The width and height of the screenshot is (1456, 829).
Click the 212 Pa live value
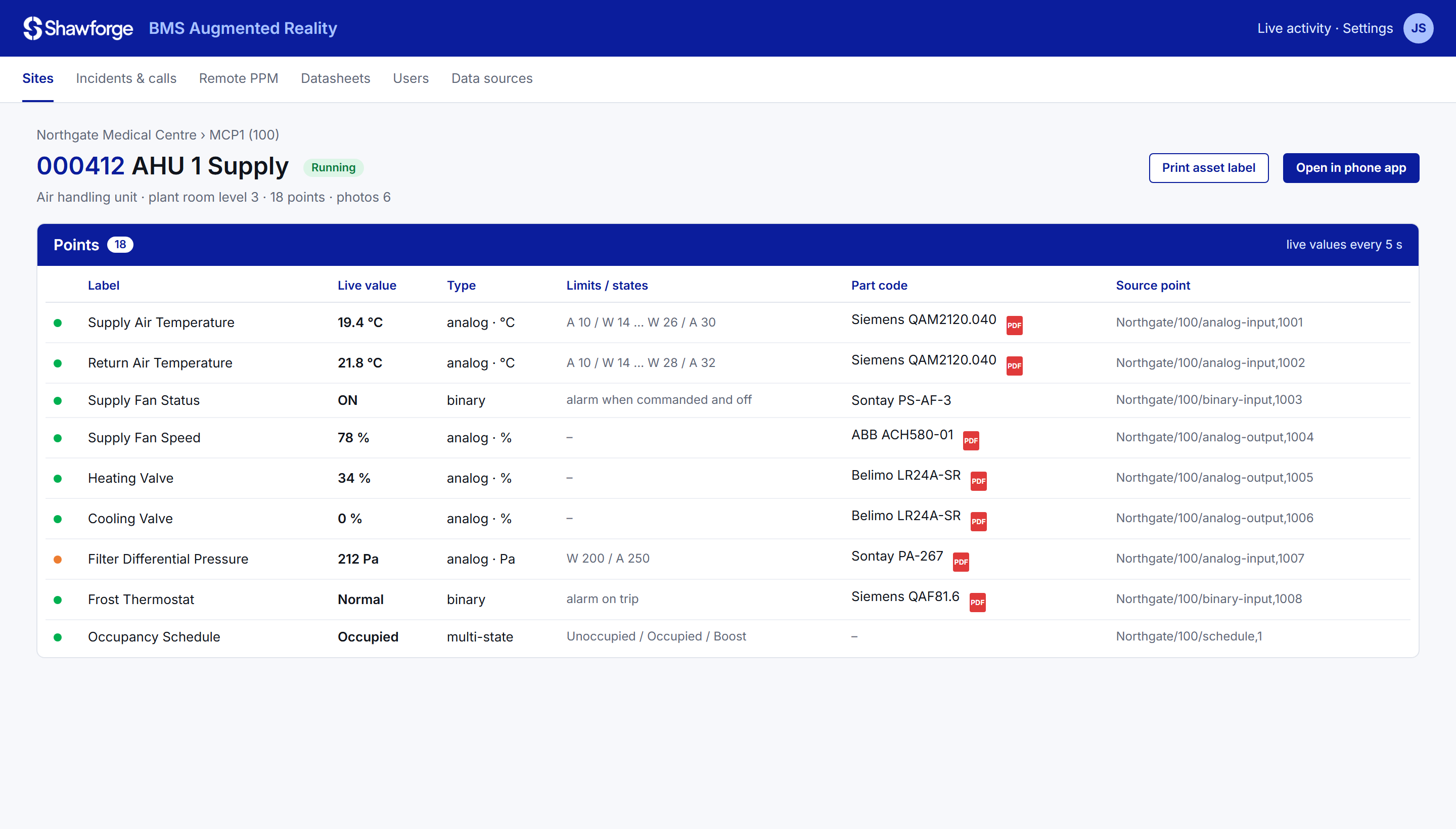click(x=357, y=559)
